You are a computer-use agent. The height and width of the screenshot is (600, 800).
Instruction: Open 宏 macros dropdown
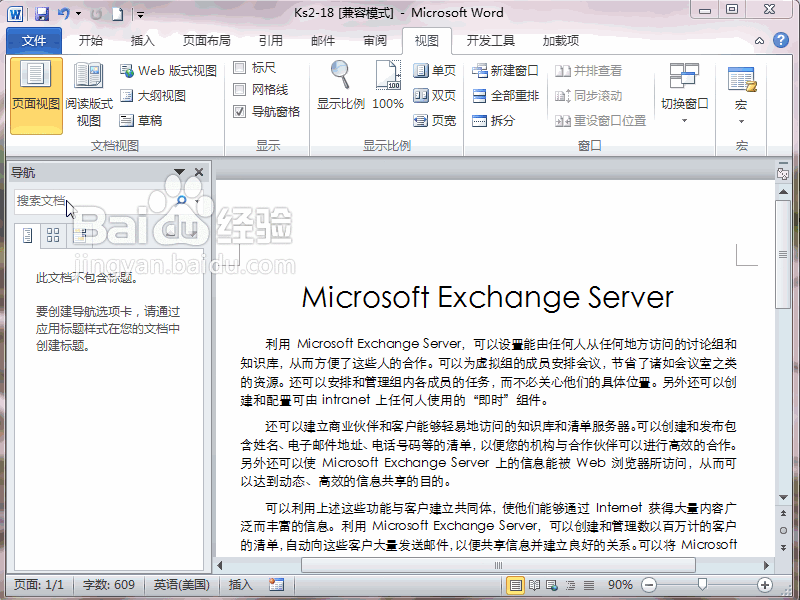tap(741, 96)
